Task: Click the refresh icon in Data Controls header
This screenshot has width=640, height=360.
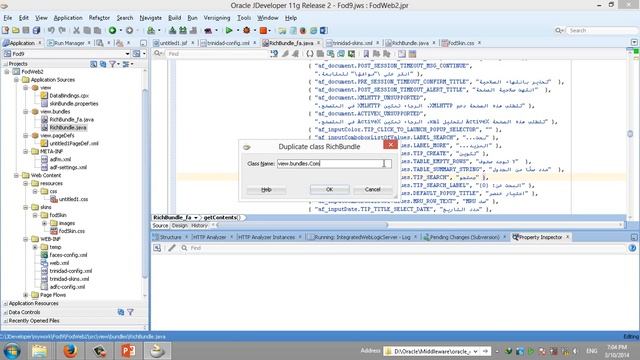Action: 121,312
